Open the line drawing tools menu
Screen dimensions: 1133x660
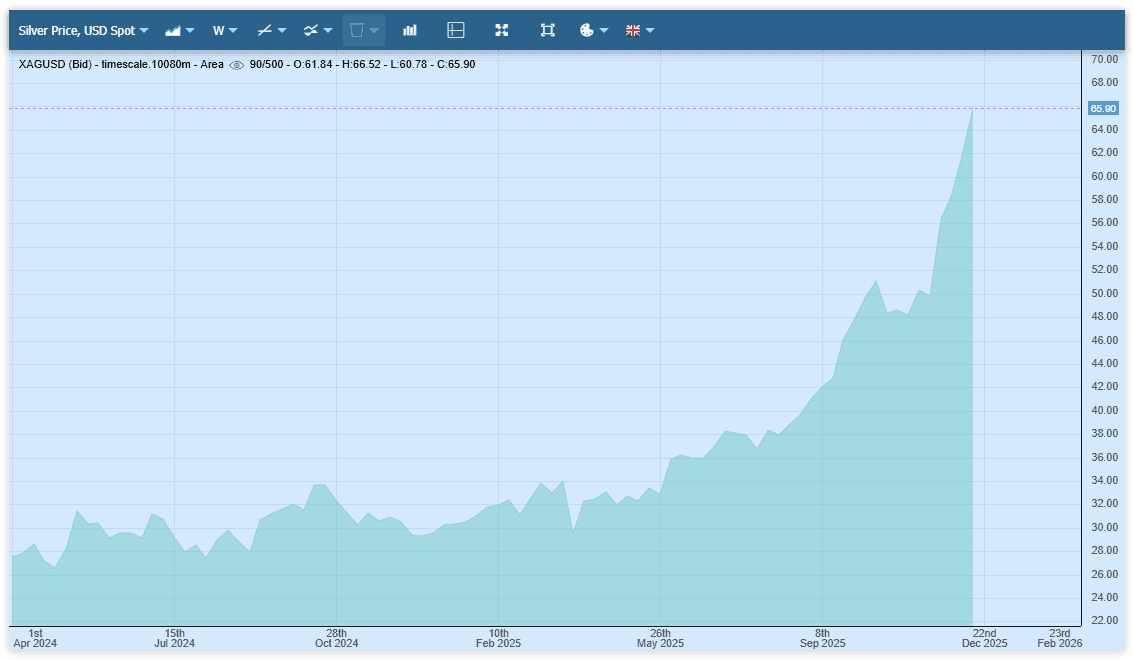(271, 31)
